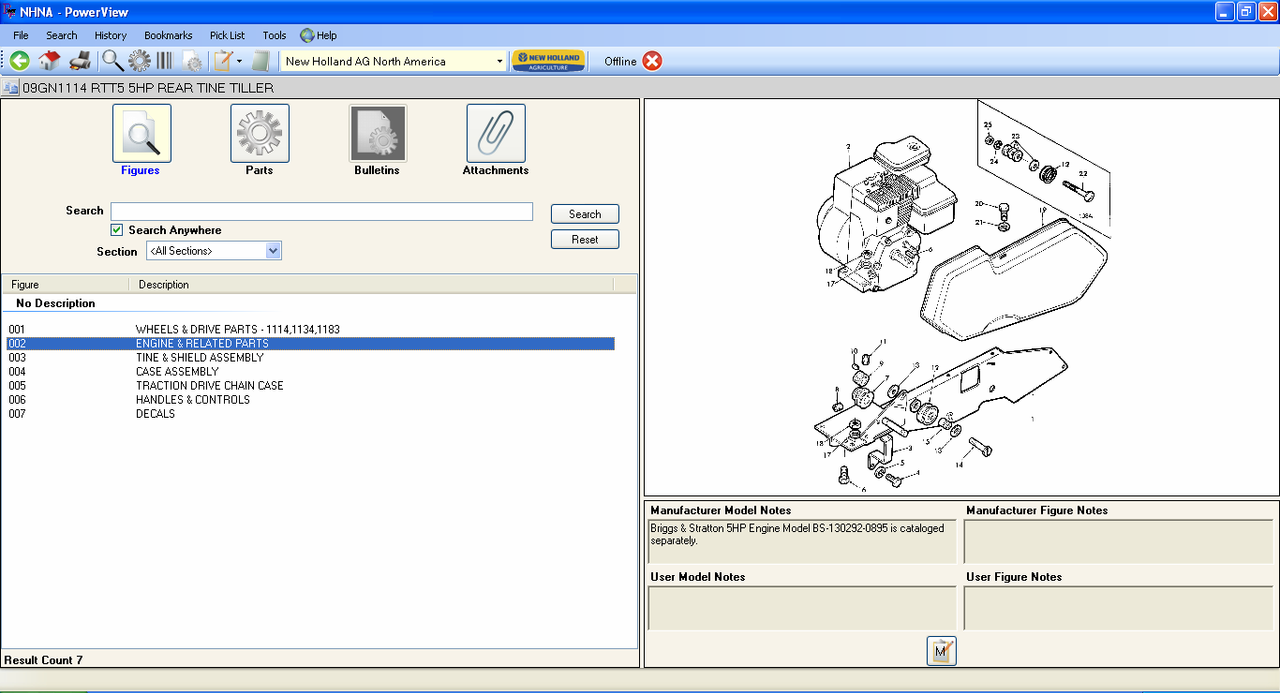Open the History menu
Image resolution: width=1280 pixels, height=693 pixels.
click(x=110, y=35)
